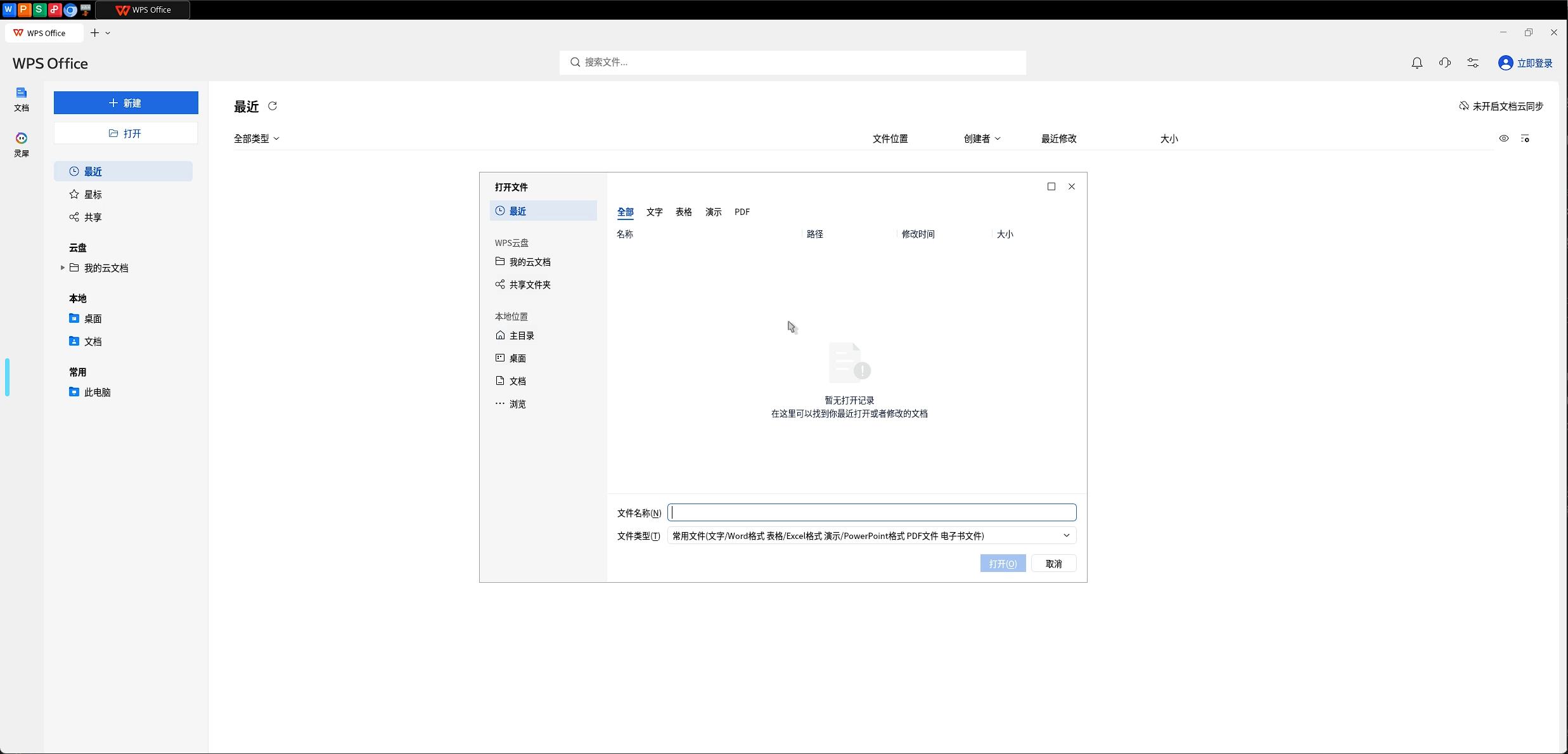This screenshot has height=754, width=1568.
Task: Click 浏览 to browse for files
Action: [x=543, y=403]
